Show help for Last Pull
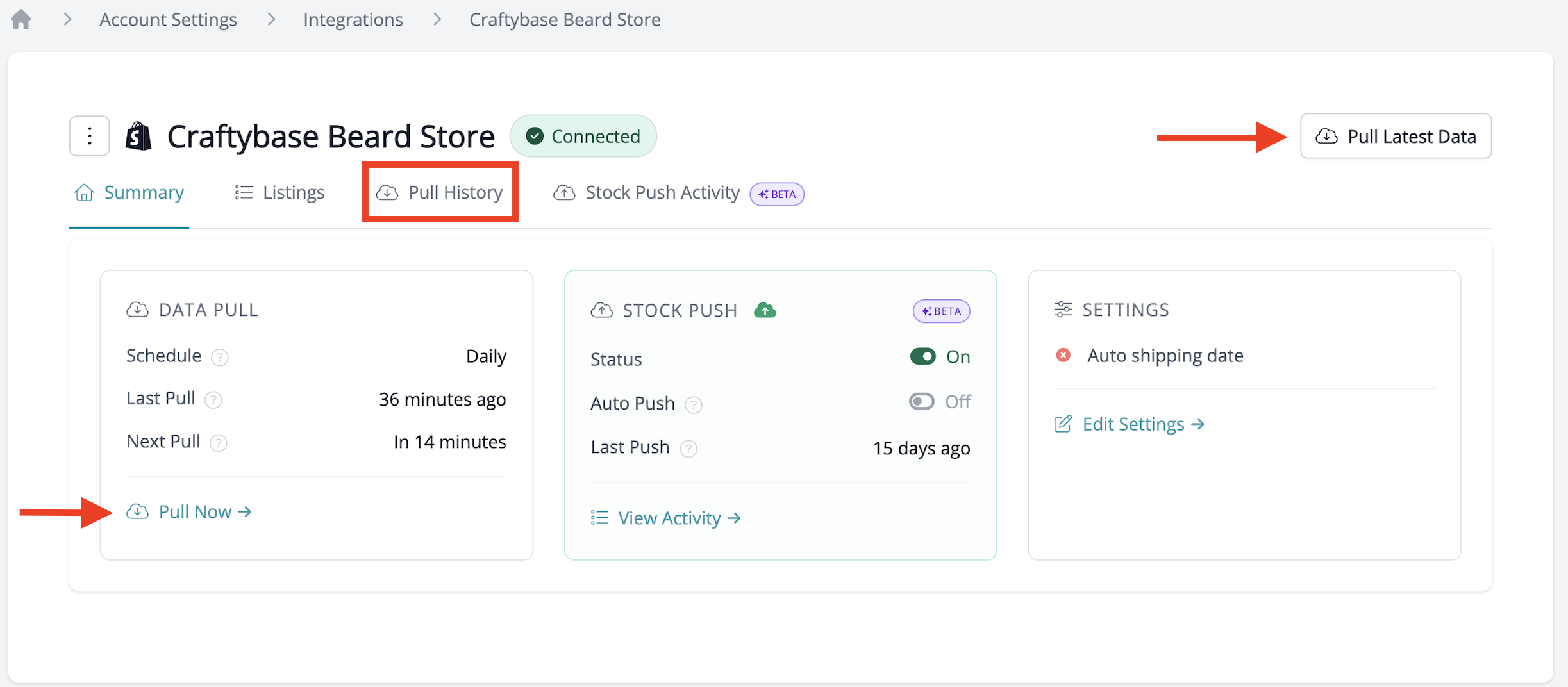The image size is (1568, 687). coord(213,400)
